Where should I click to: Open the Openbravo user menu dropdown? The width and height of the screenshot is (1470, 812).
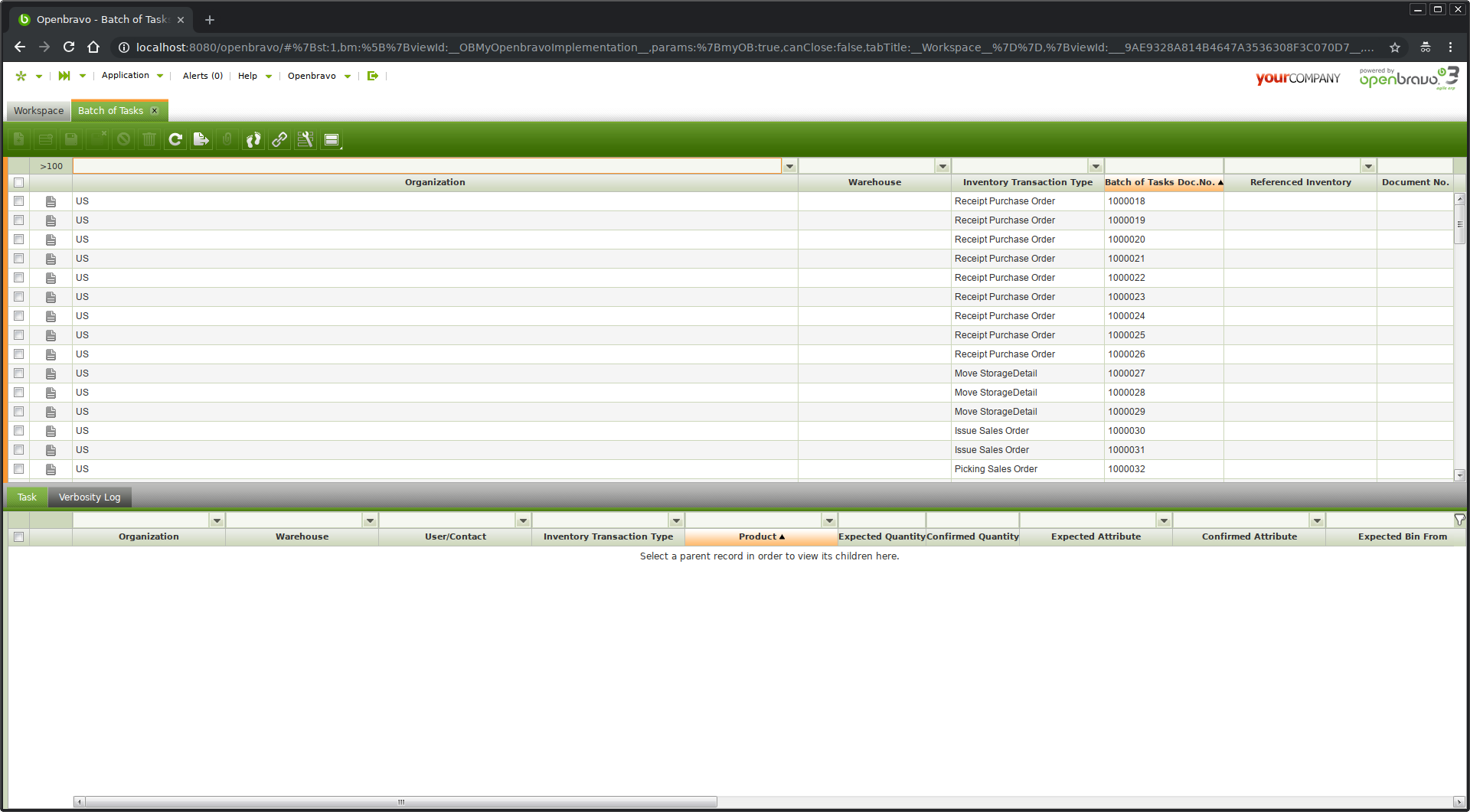click(319, 76)
